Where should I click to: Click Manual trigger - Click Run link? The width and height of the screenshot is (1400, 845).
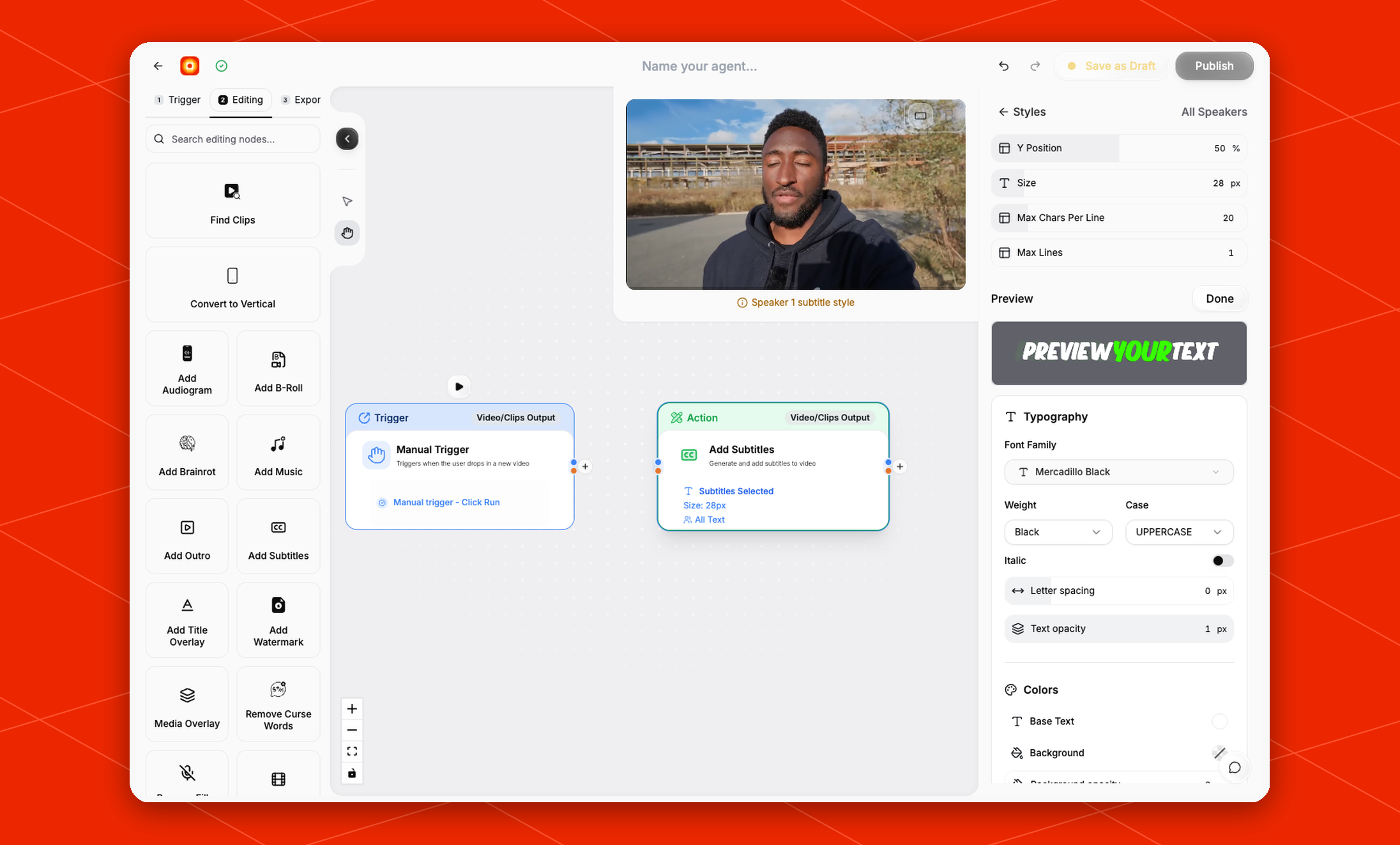point(446,503)
